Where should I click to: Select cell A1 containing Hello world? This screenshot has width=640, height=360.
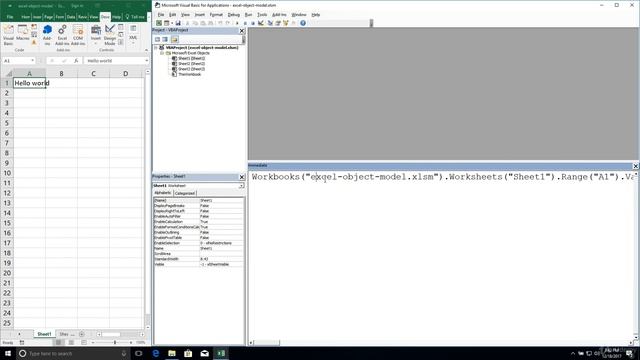click(x=29, y=83)
